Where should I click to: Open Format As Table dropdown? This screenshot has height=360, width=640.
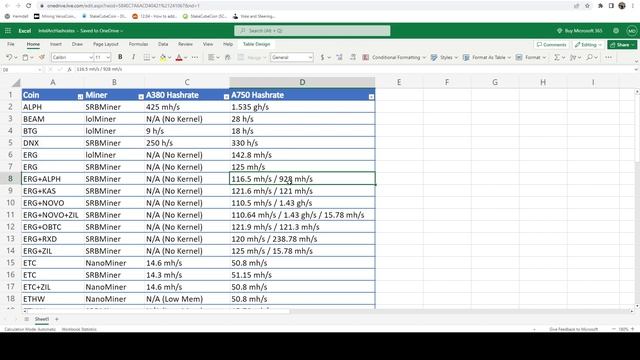click(x=487, y=58)
